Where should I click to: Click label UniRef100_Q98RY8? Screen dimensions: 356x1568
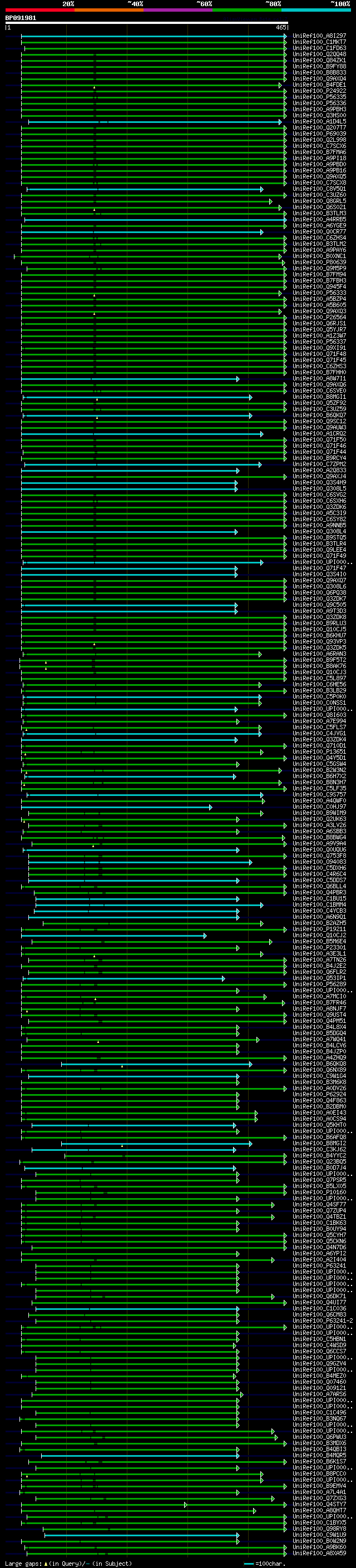click(319, 1529)
